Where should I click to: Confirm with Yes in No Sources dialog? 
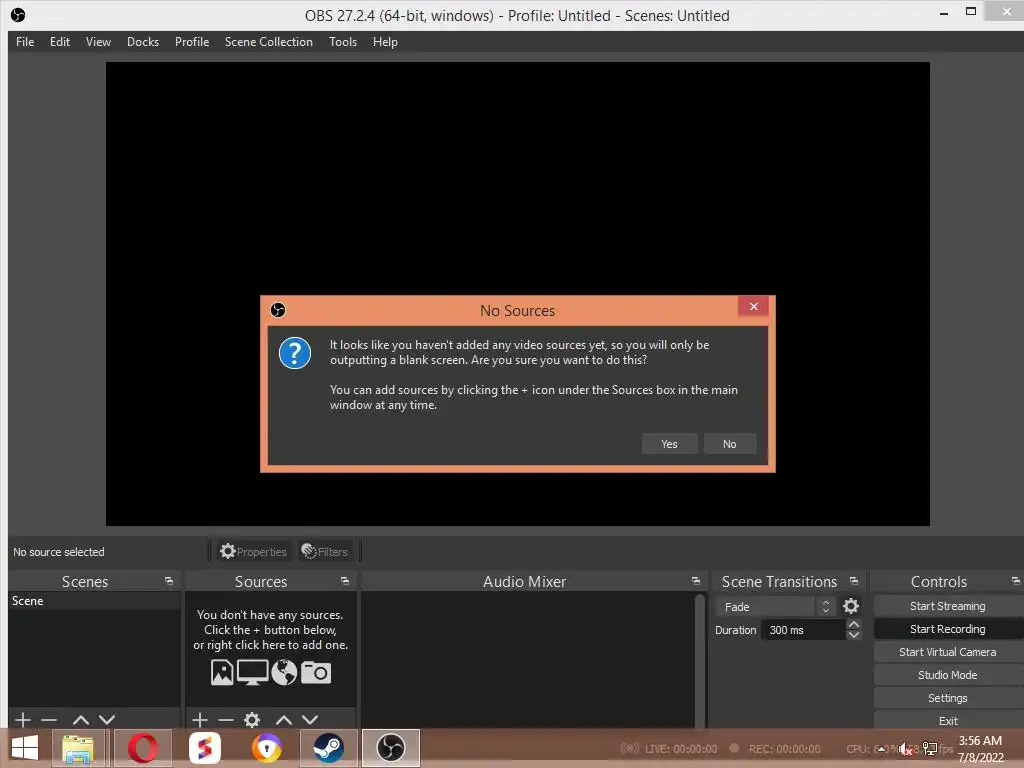point(669,444)
